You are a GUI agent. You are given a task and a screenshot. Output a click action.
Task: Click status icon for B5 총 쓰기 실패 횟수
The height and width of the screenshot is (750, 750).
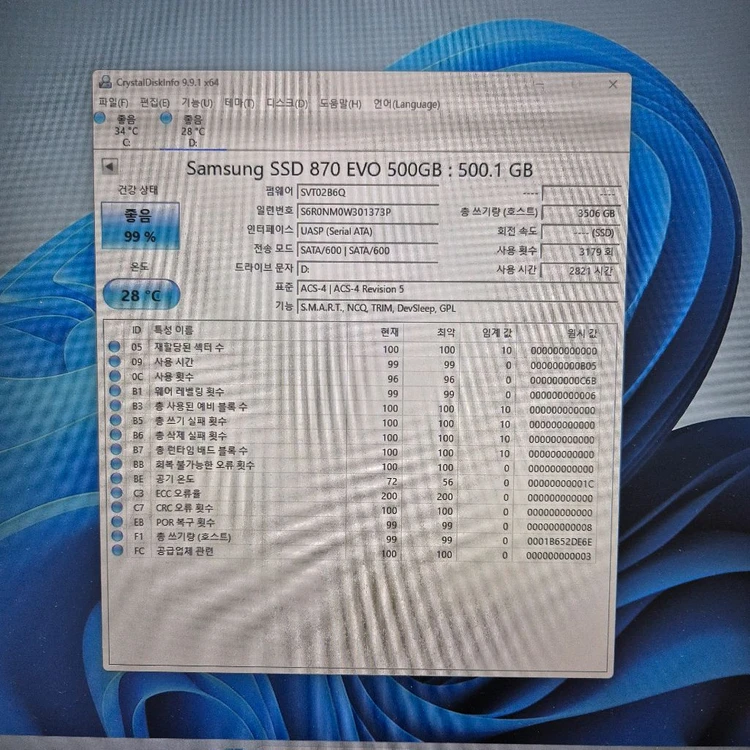pos(116,420)
